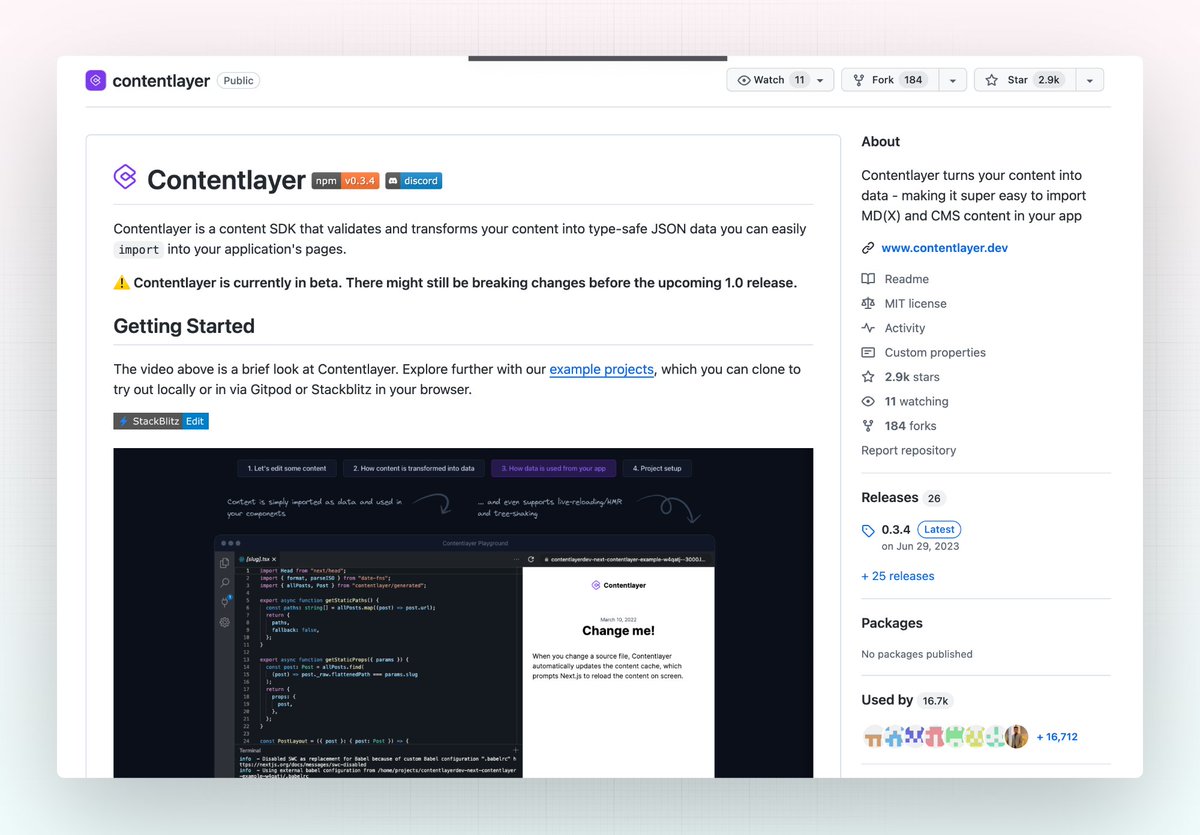Click the 'Change me!' heading in preview
The width and height of the screenshot is (1200, 835).
[618, 631]
